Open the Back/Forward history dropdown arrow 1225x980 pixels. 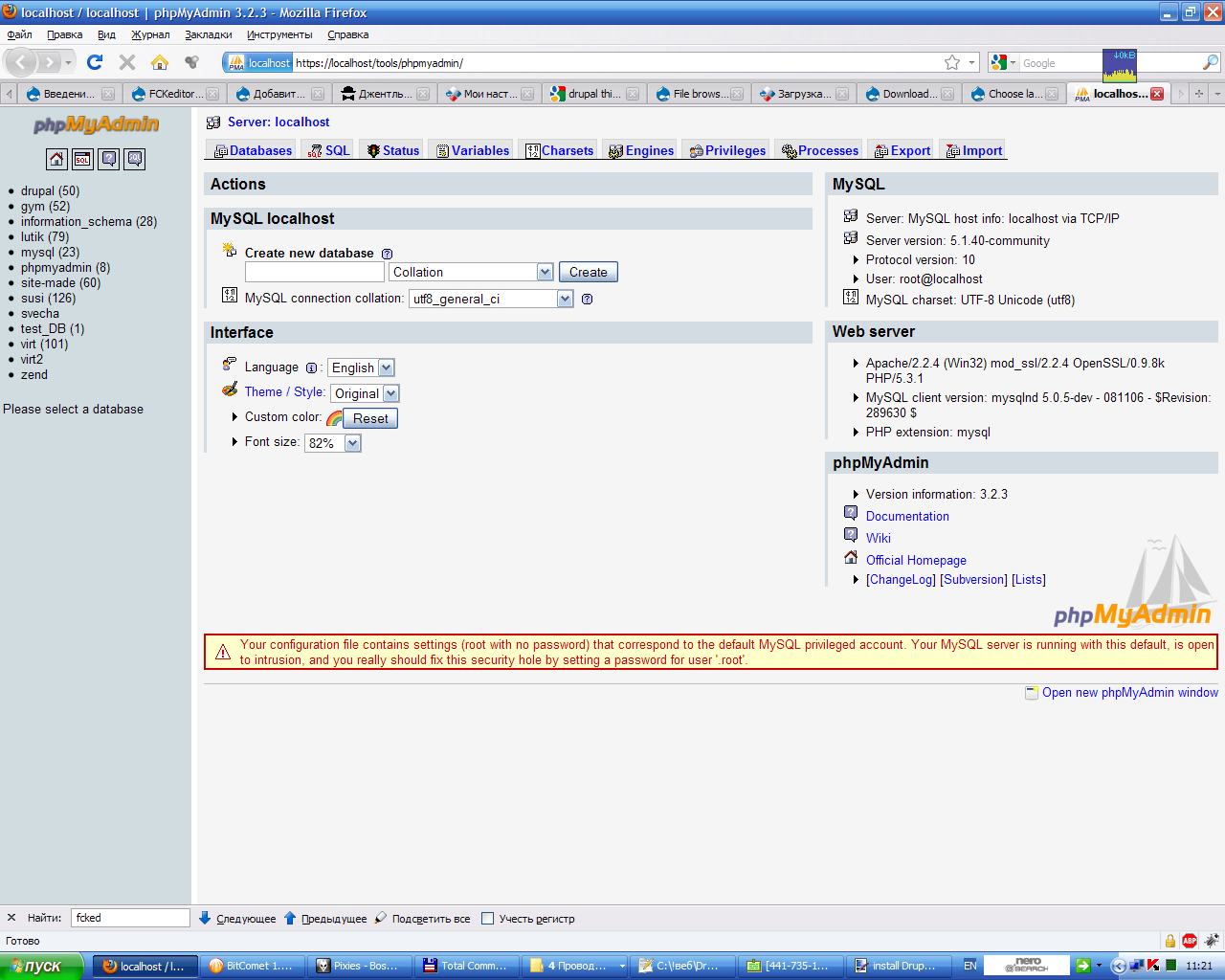click(x=68, y=62)
